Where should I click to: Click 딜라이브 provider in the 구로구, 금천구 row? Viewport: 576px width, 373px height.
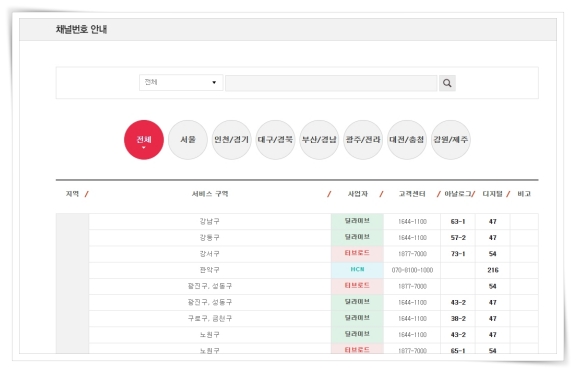click(357, 318)
